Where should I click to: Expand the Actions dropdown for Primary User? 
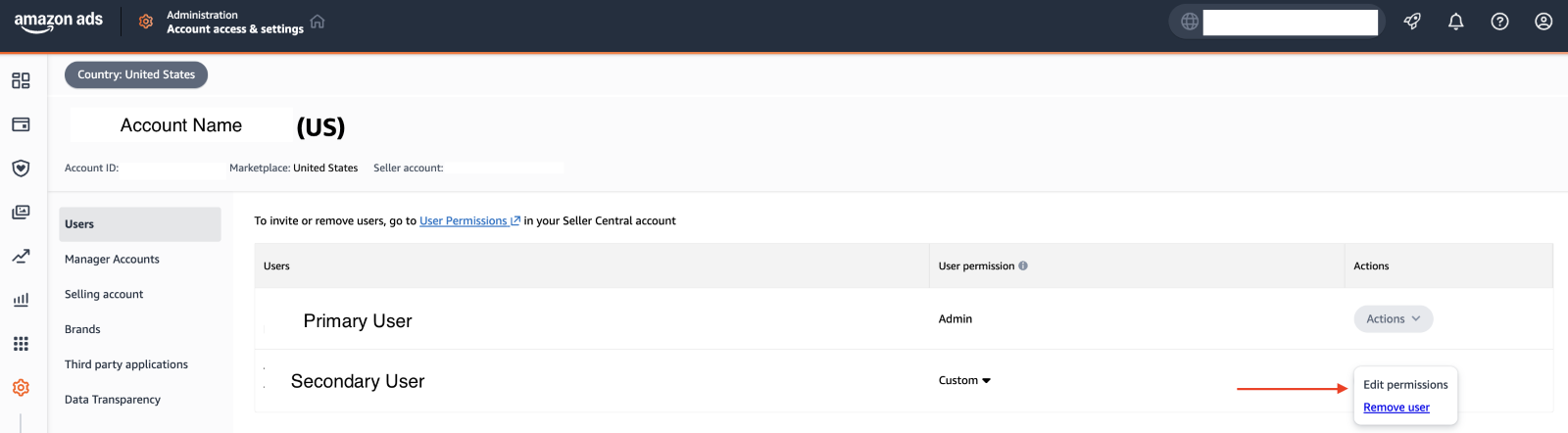pyautogui.click(x=1393, y=319)
